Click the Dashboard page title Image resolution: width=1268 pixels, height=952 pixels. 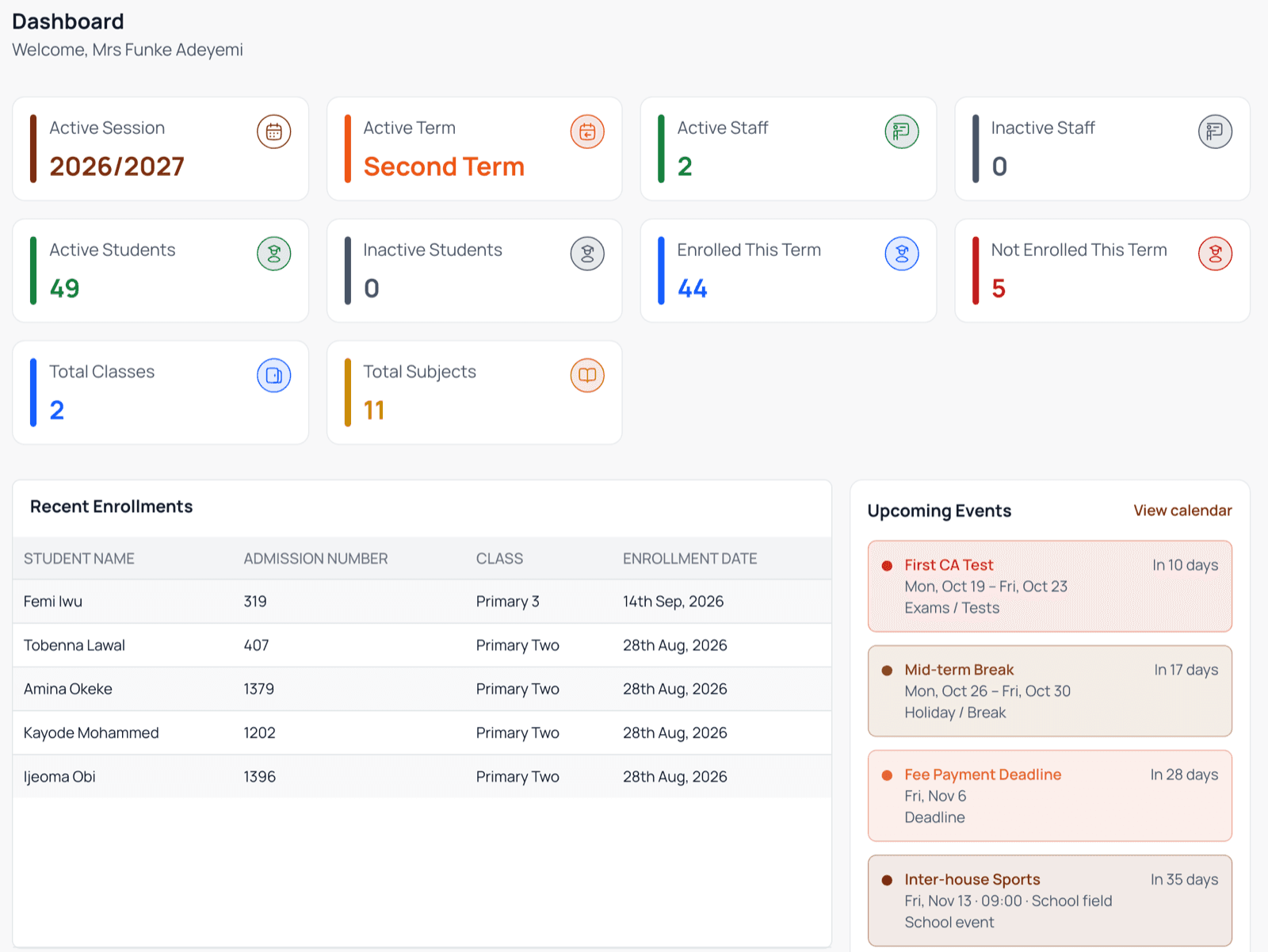click(68, 21)
